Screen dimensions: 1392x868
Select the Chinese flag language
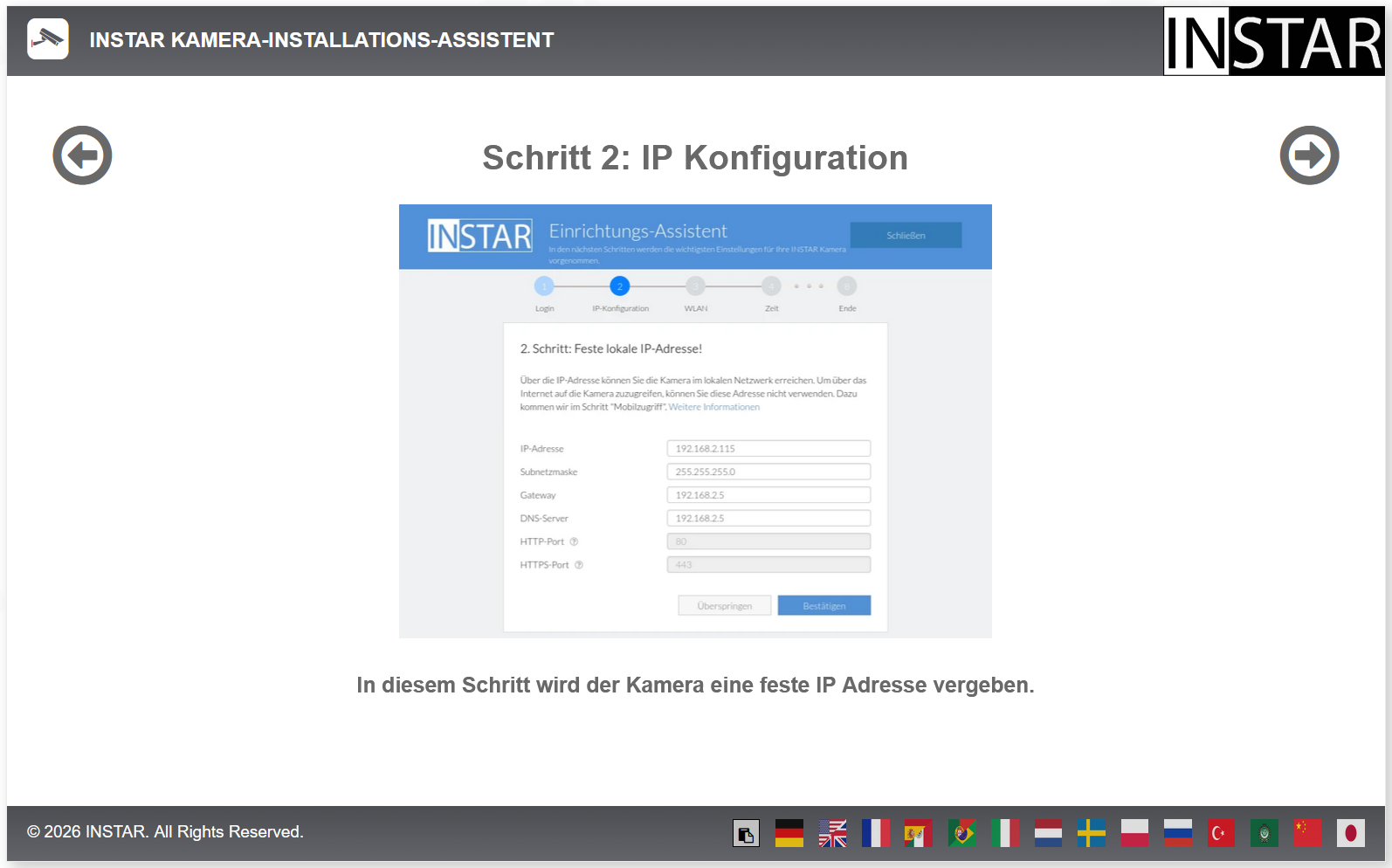pos(1307,833)
